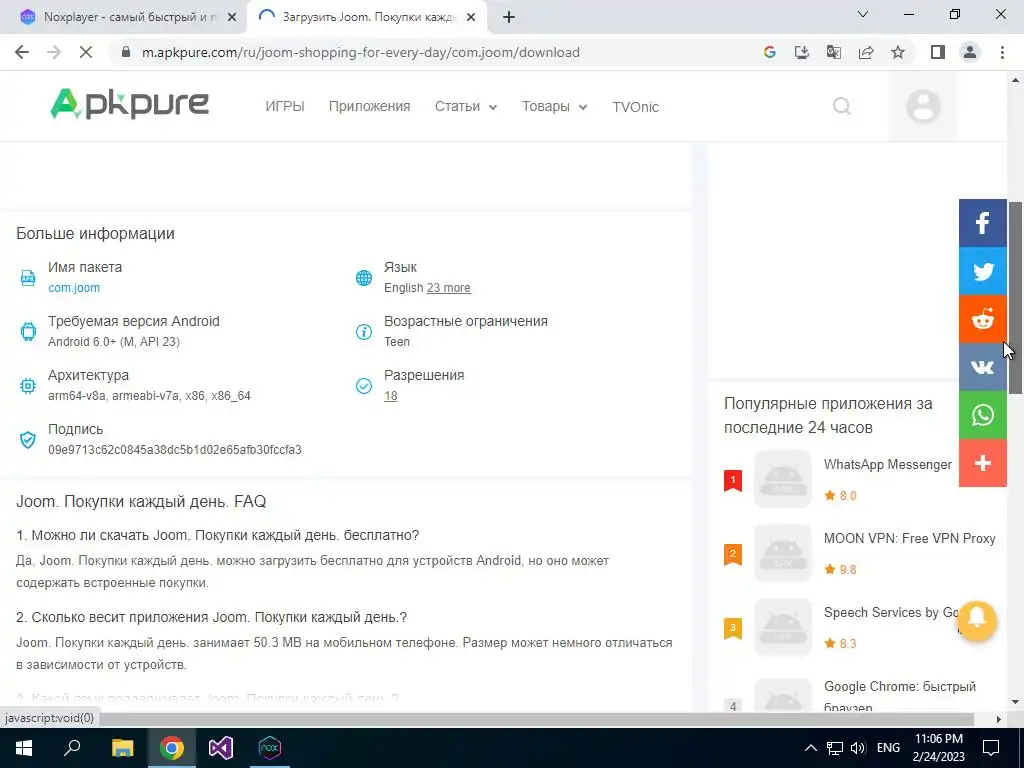Open Windows Start menu
1024x768 pixels.
pos(24,748)
